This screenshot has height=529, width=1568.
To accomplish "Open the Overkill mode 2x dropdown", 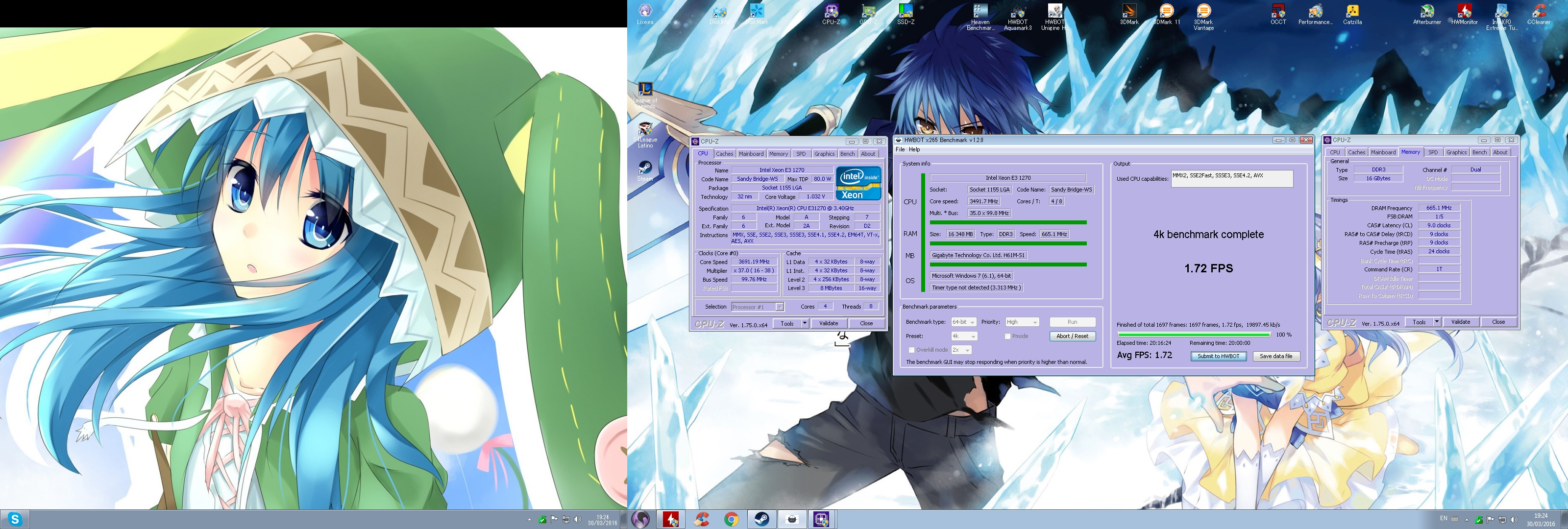I will coord(961,350).
